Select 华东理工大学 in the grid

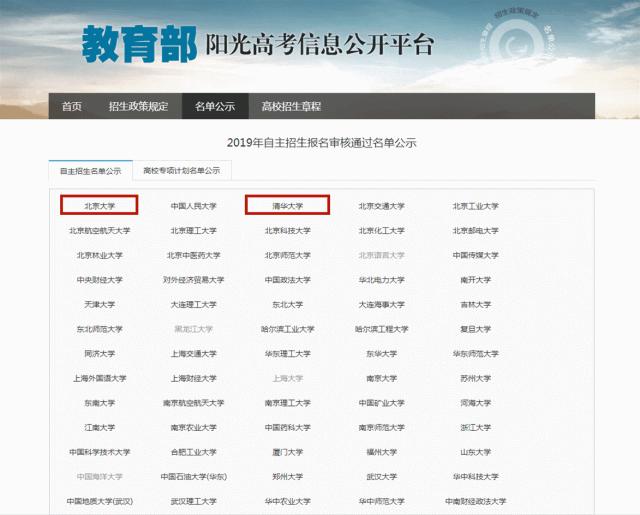click(288, 354)
